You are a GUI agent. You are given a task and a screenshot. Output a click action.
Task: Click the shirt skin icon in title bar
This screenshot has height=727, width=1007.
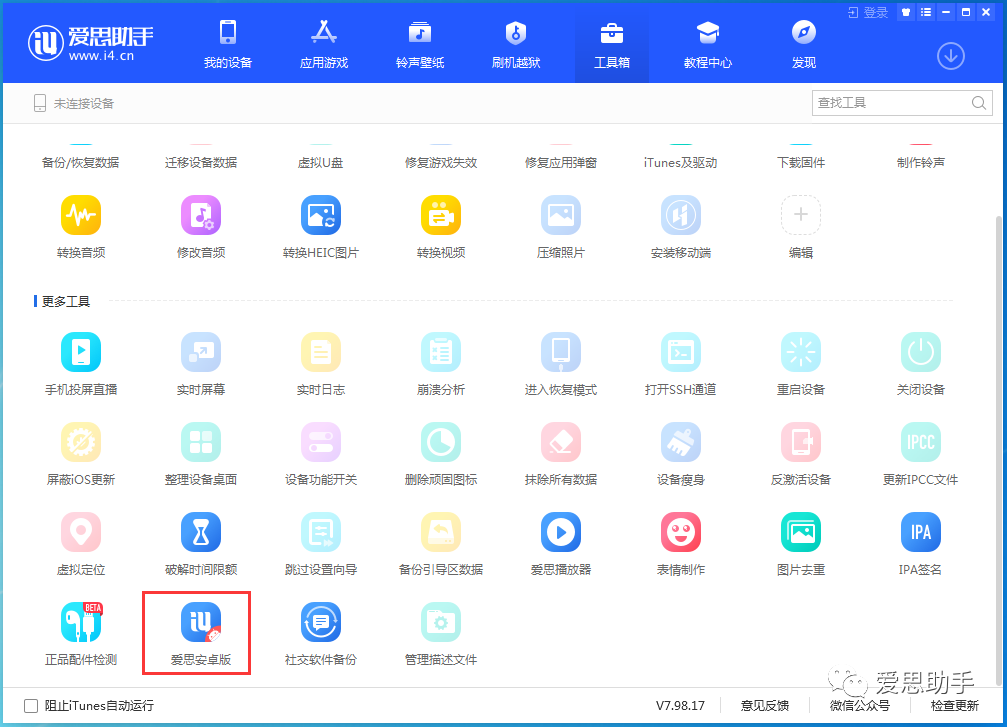point(906,12)
